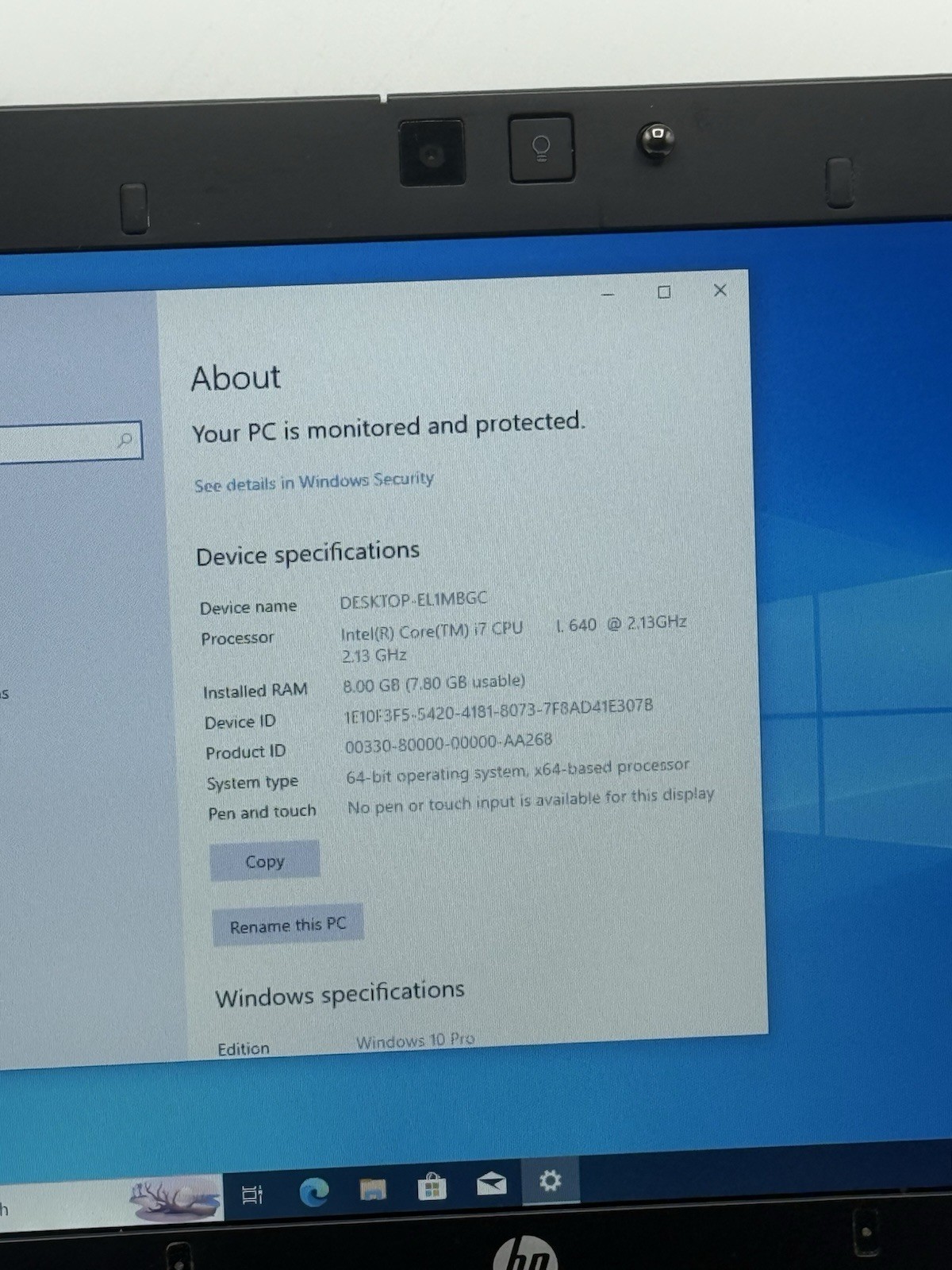
Task: Open File Explorer from the taskbar
Action: pyautogui.click(x=373, y=1189)
